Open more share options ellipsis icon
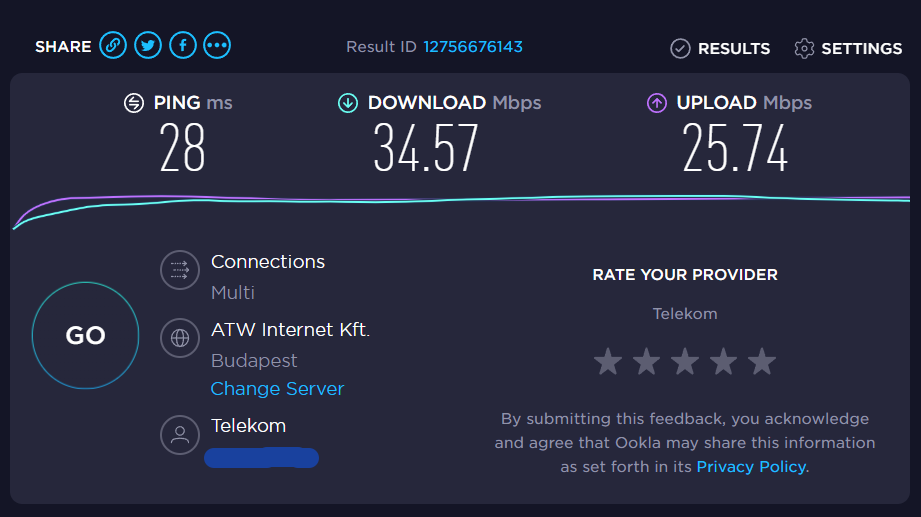 [x=217, y=46]
